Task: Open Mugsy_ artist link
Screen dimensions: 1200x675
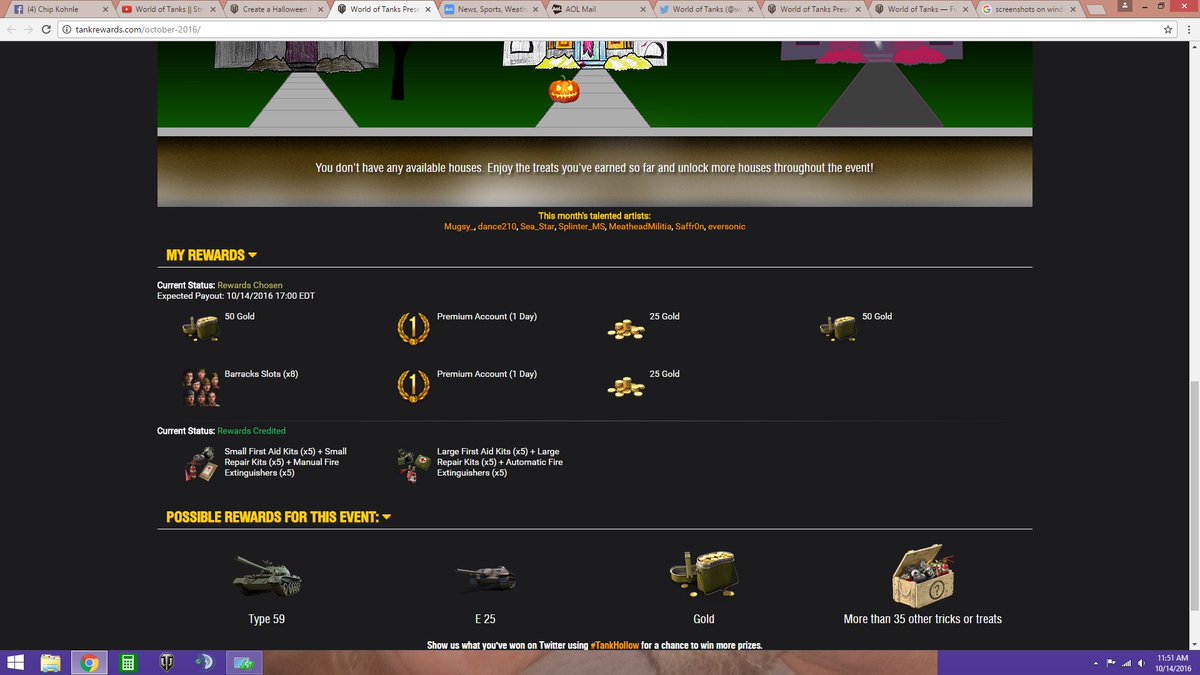Action: (458, 227)
